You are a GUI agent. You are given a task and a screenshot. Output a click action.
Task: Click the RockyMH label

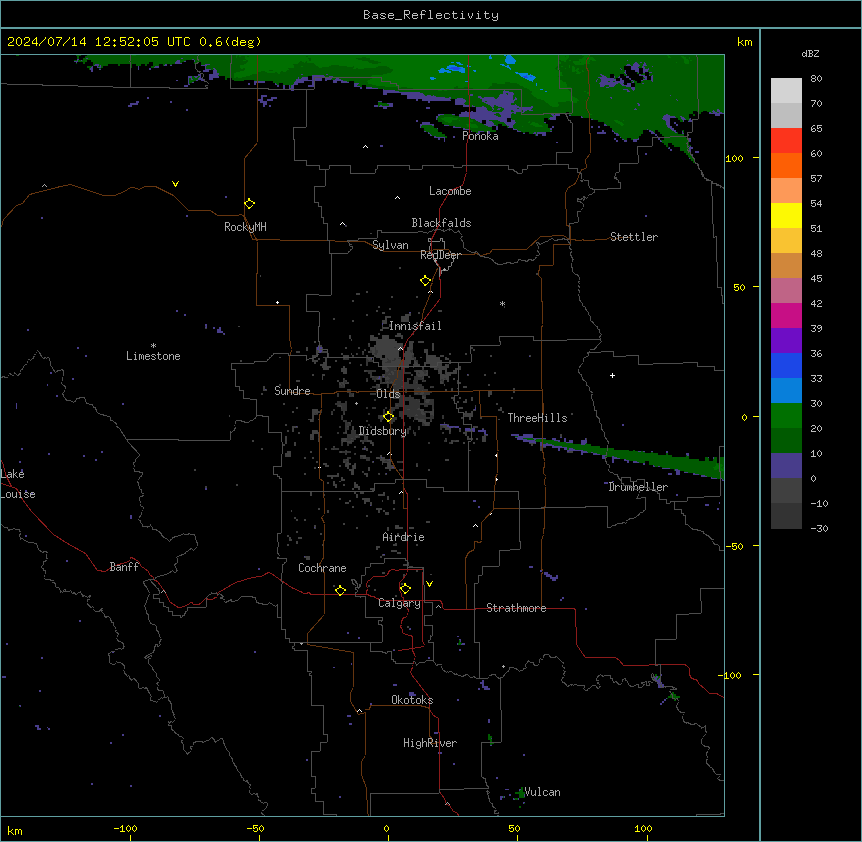245,227
